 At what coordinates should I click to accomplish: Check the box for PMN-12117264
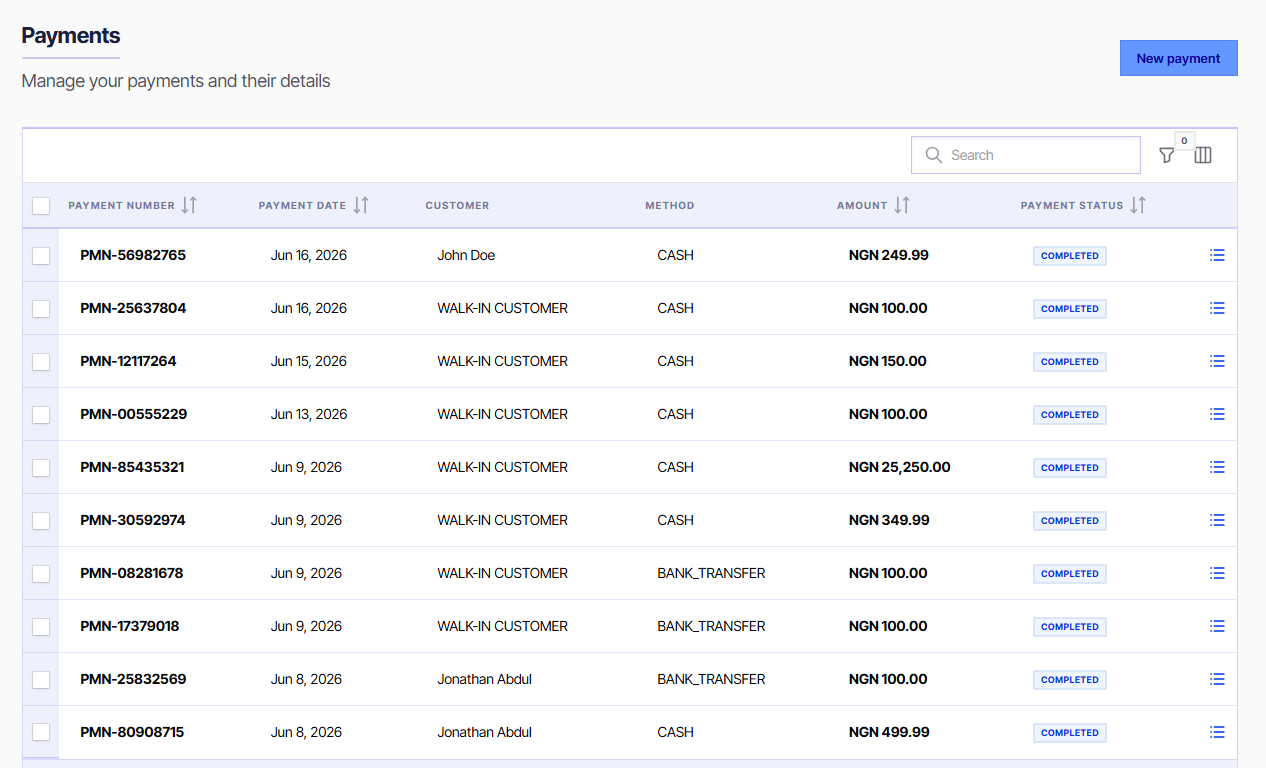tap(41, 362)
